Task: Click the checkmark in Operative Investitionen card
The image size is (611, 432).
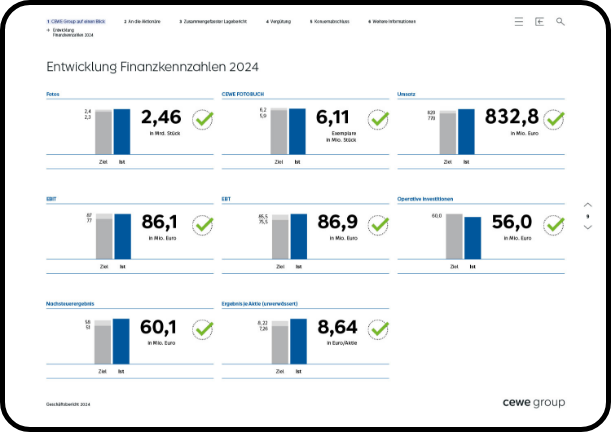Action: pos(554,225)
